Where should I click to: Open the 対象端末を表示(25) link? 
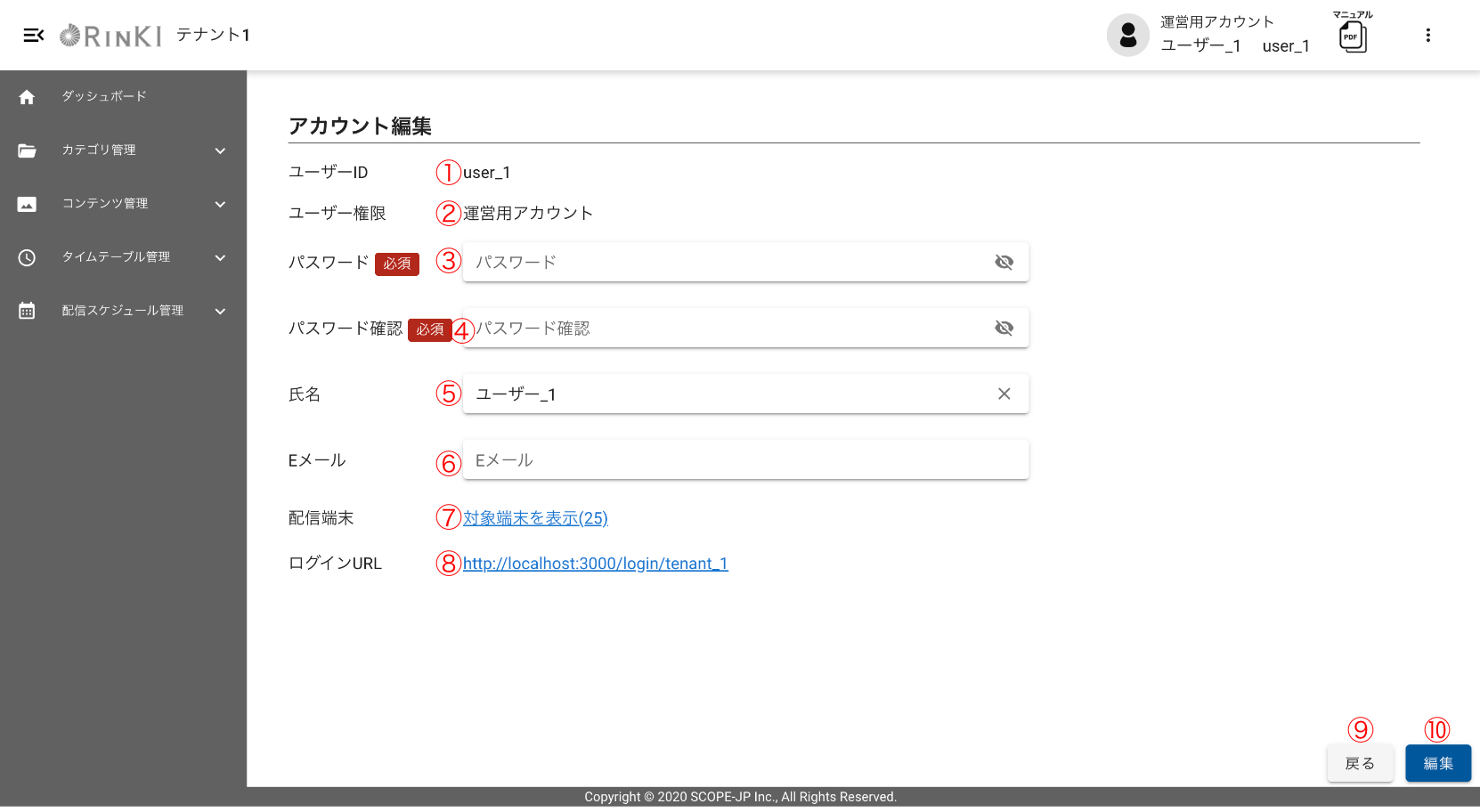coord(535,518)
